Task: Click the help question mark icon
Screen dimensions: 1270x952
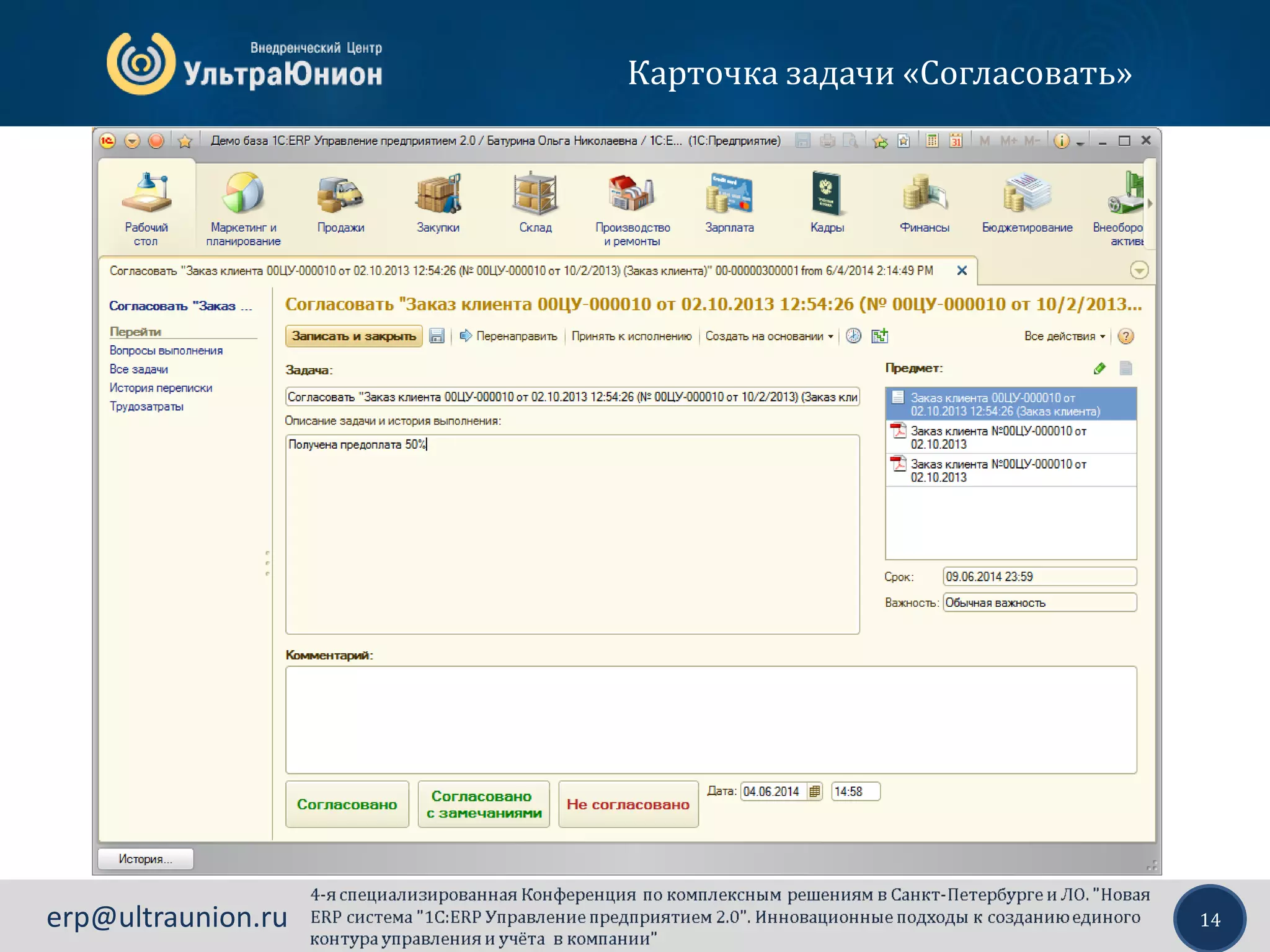Action: [1126, 336]
